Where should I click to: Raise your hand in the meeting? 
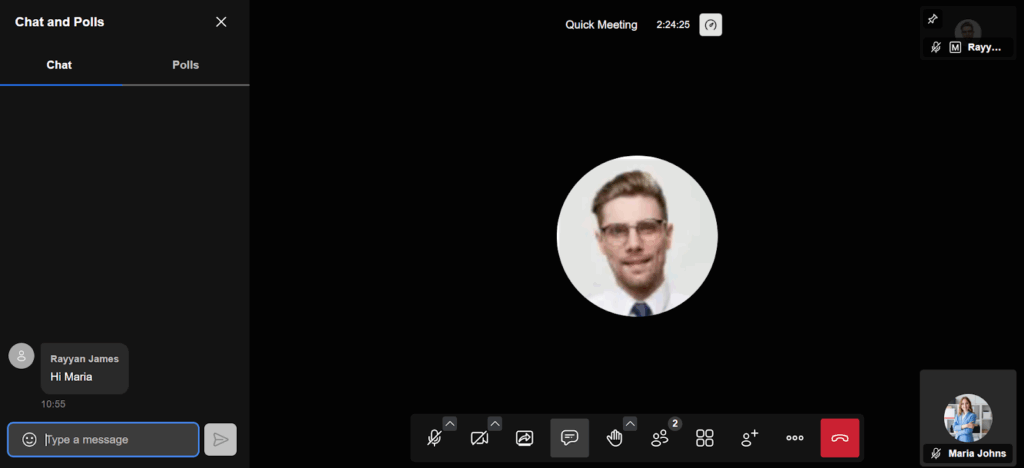tap(614, 438)
